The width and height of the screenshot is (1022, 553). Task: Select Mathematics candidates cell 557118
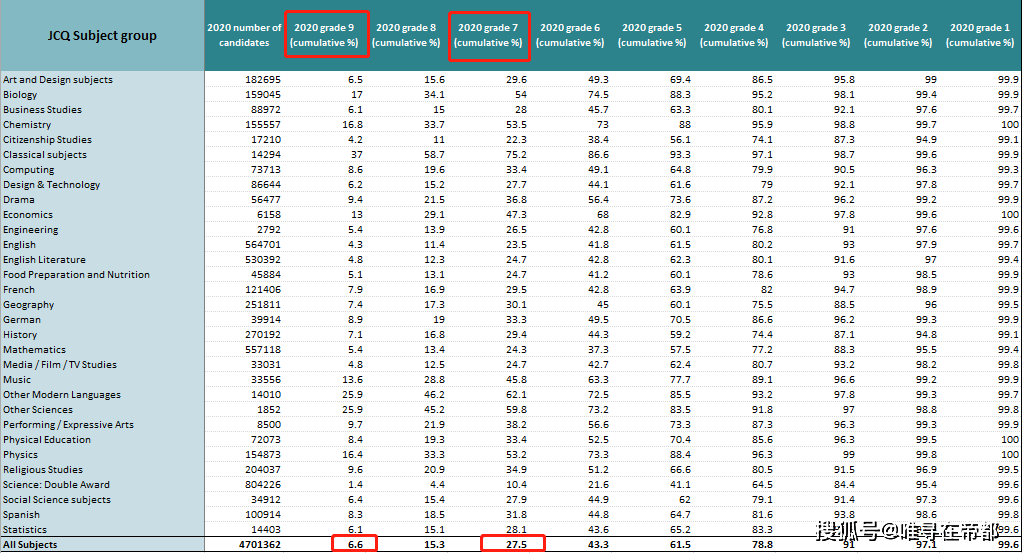point(263,350)
